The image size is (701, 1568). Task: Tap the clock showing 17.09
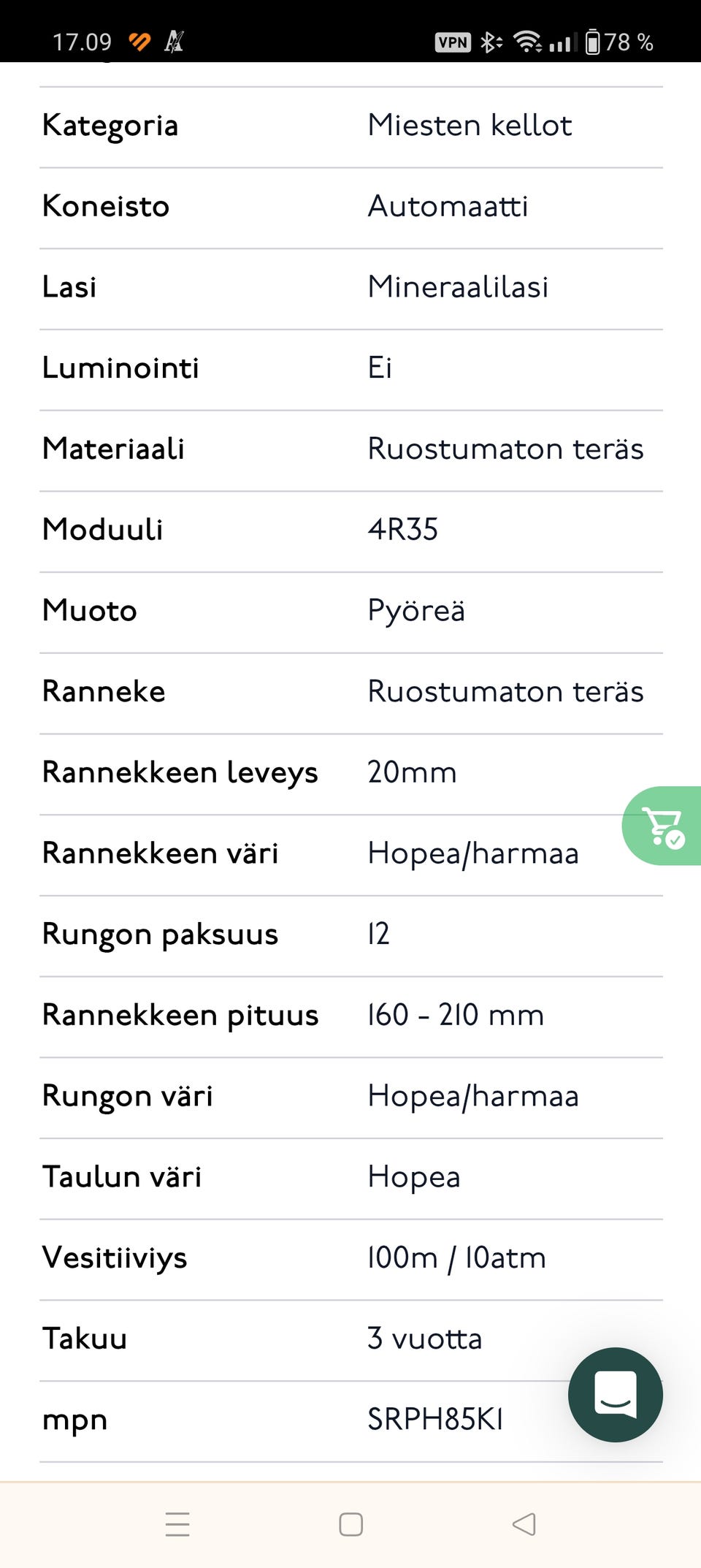pos(82,42)
